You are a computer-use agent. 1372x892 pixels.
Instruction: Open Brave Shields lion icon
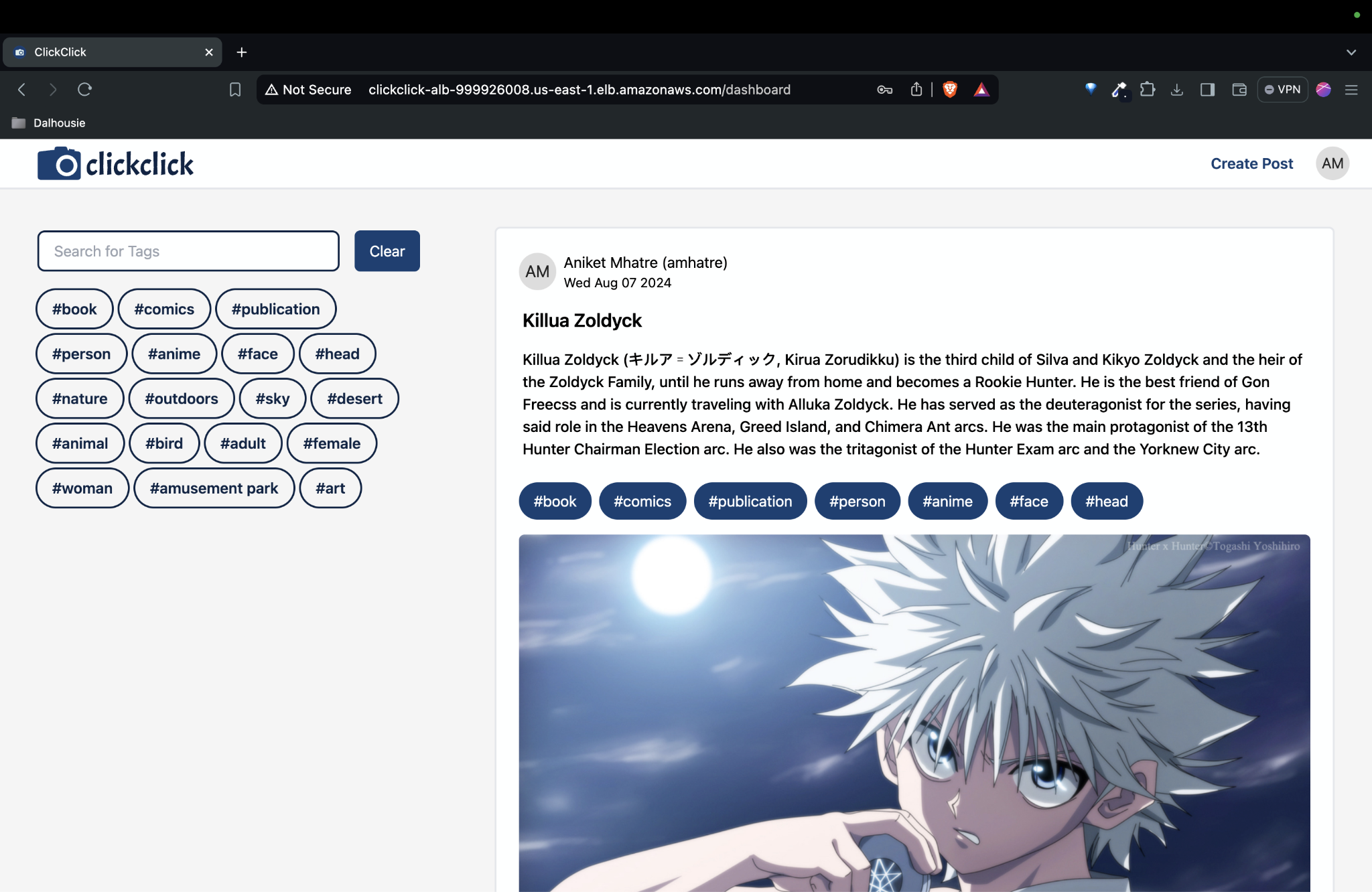coord(950,89)
